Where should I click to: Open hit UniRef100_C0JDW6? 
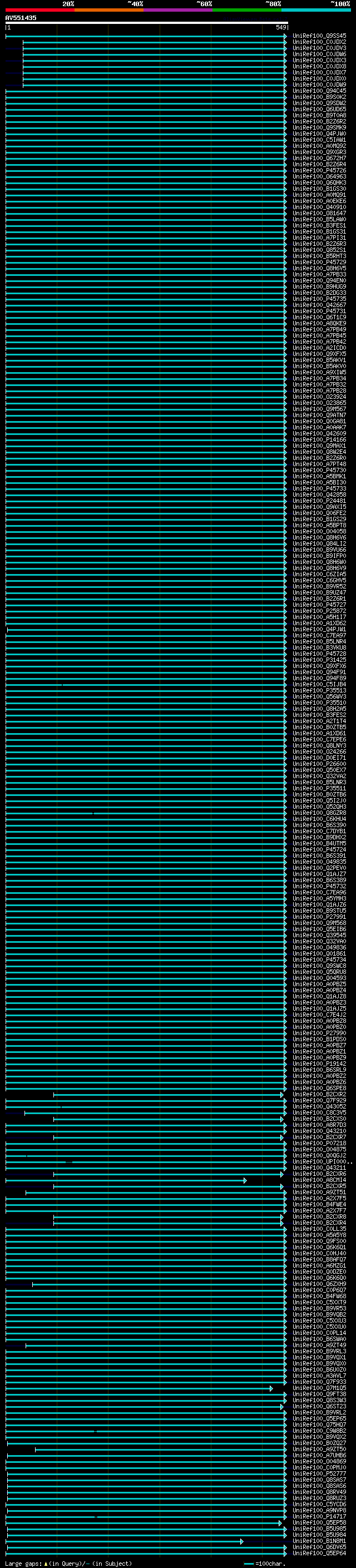click(319, 54)
